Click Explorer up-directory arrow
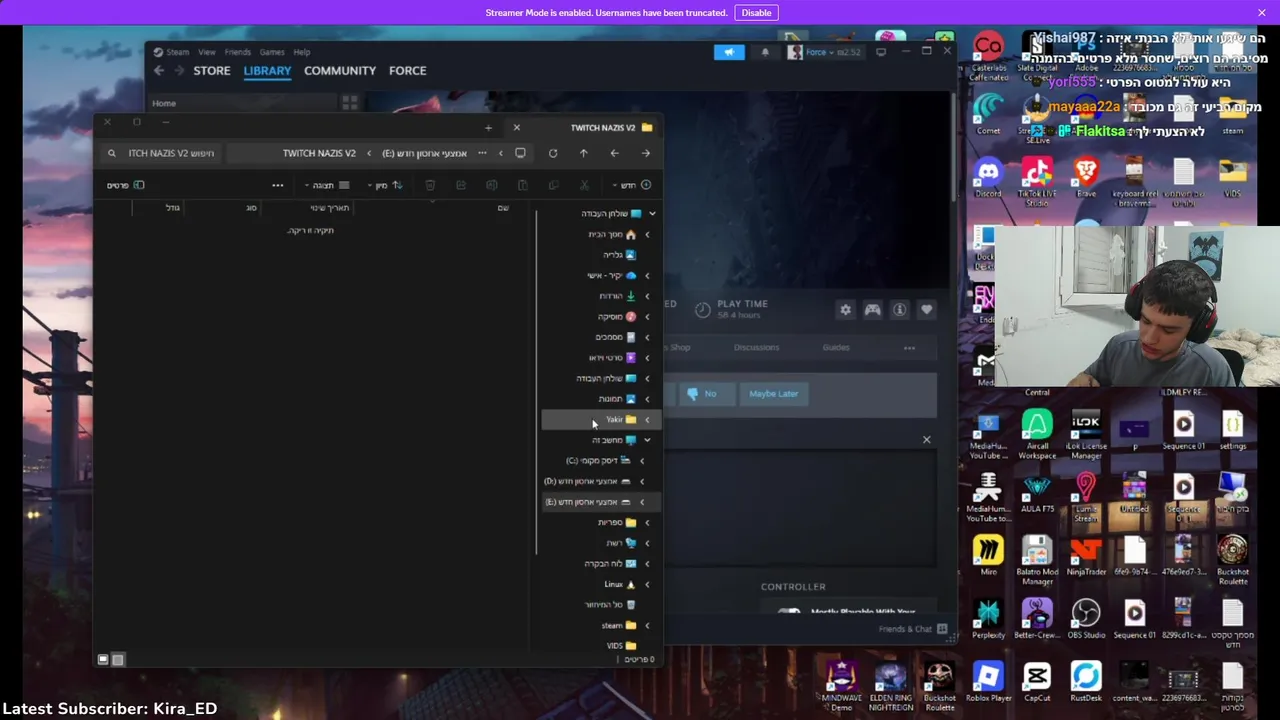1280x720 pixels. (x=584, y=153)
